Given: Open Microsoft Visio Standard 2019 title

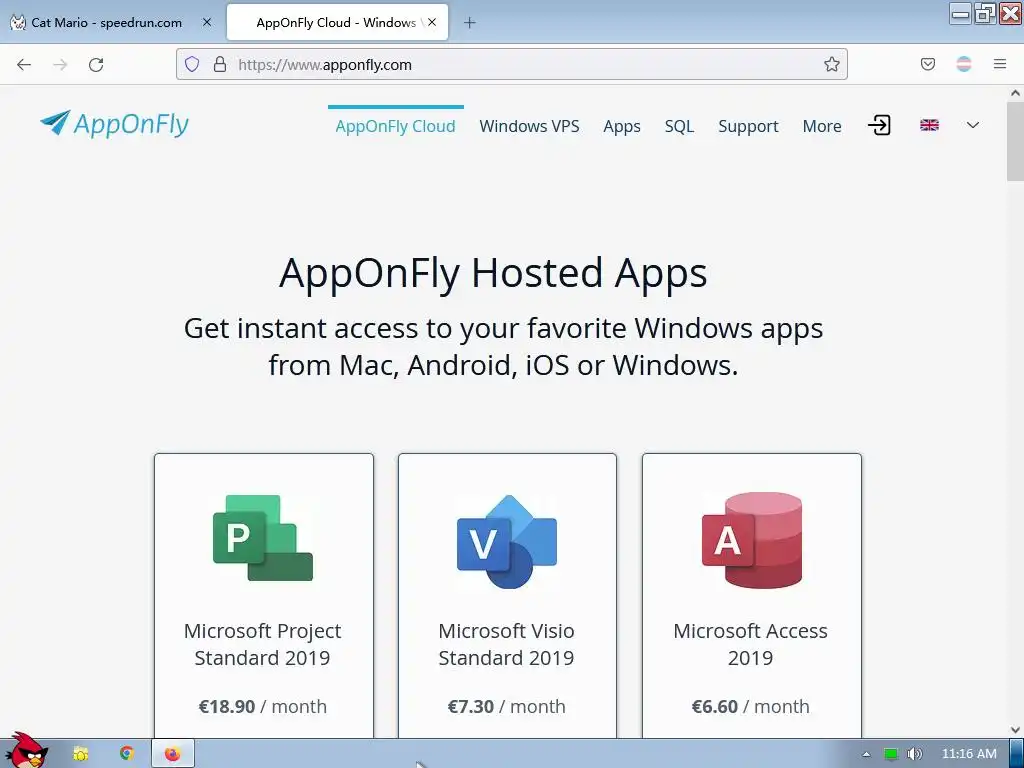Looking at the screenshot, I should coord(506,644).
